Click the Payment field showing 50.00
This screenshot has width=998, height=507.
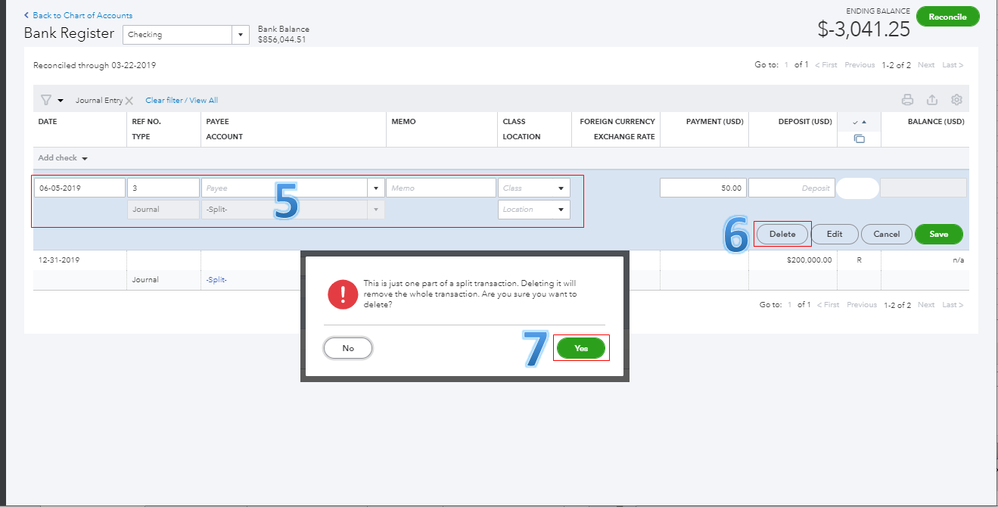(x=703, y=188)
